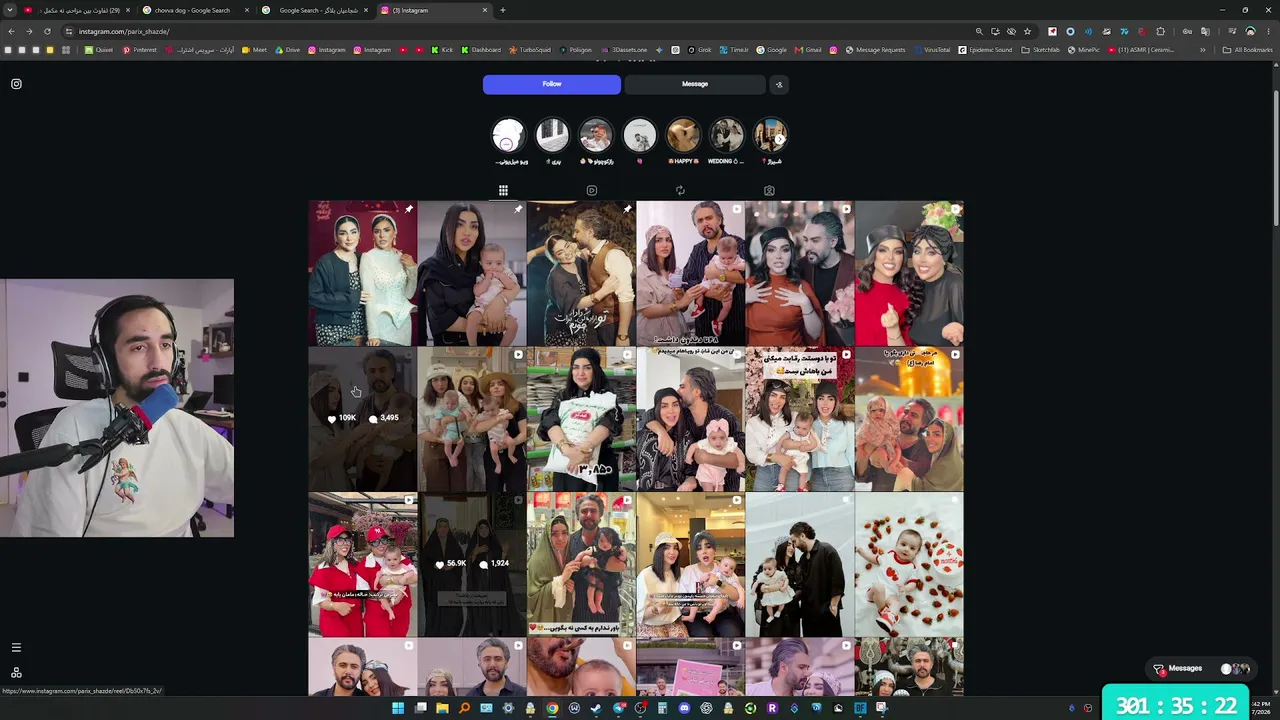Open the Quixel bookmark
The width and height of the screenshot is (1280, 720).
tap(99, 50)
